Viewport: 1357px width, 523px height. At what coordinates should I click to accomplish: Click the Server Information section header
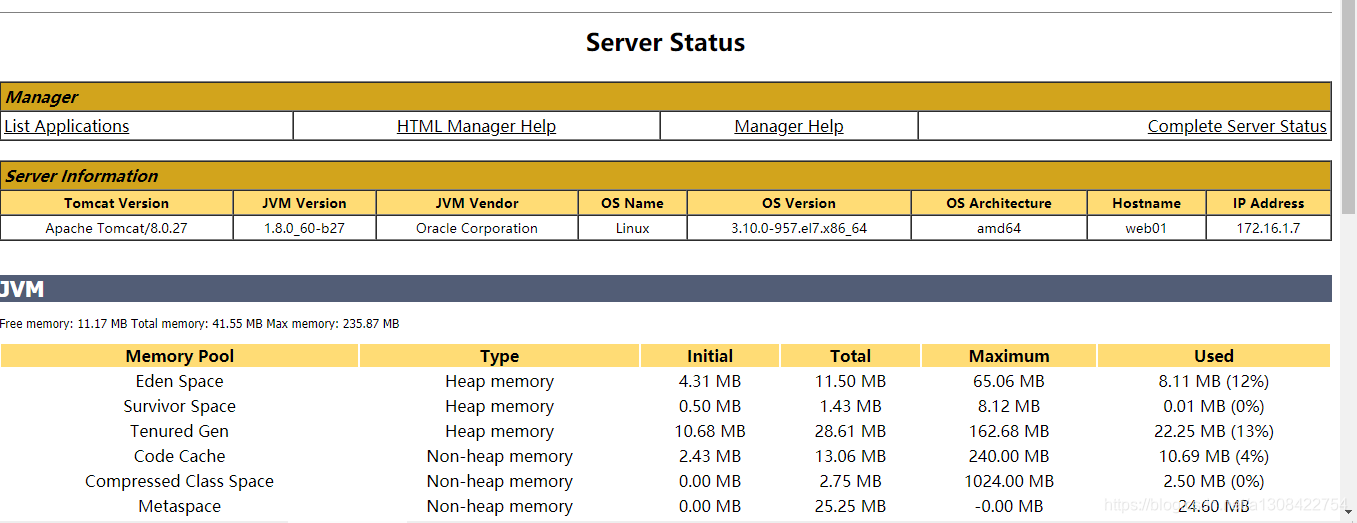coord(666,176)
